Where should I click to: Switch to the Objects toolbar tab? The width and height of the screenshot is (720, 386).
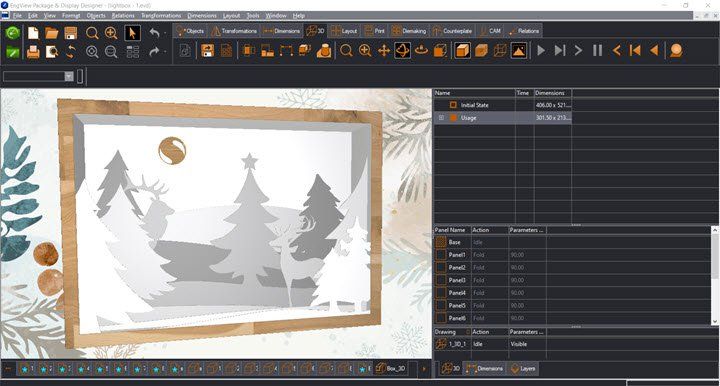click(190, 31)
